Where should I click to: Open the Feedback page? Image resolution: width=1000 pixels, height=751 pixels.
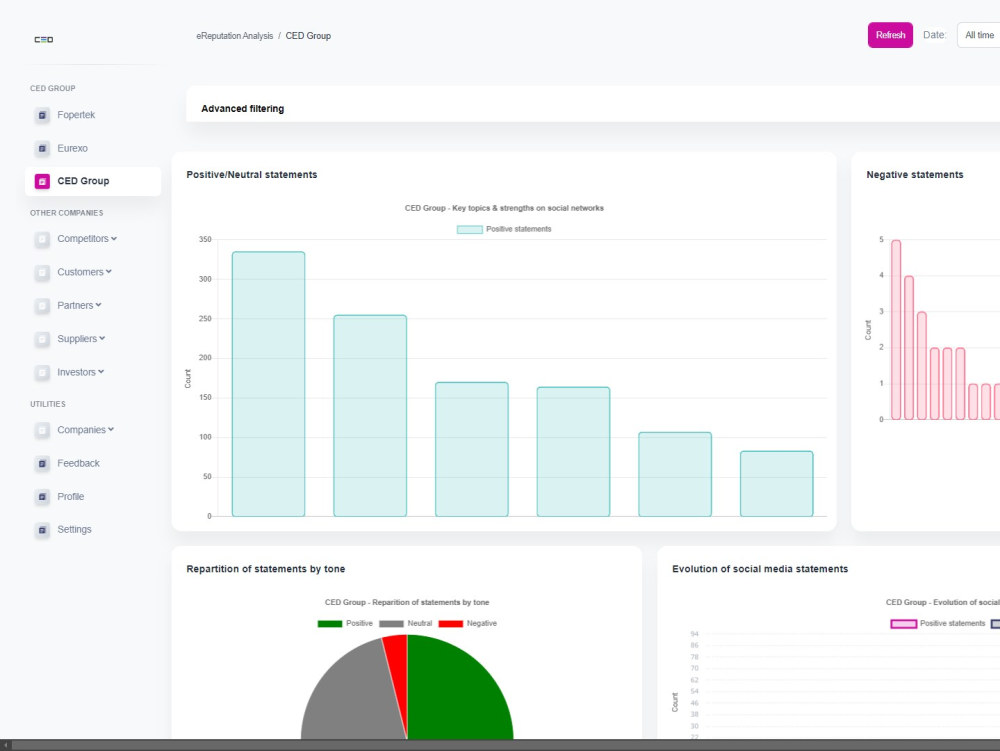pos(78,463)
